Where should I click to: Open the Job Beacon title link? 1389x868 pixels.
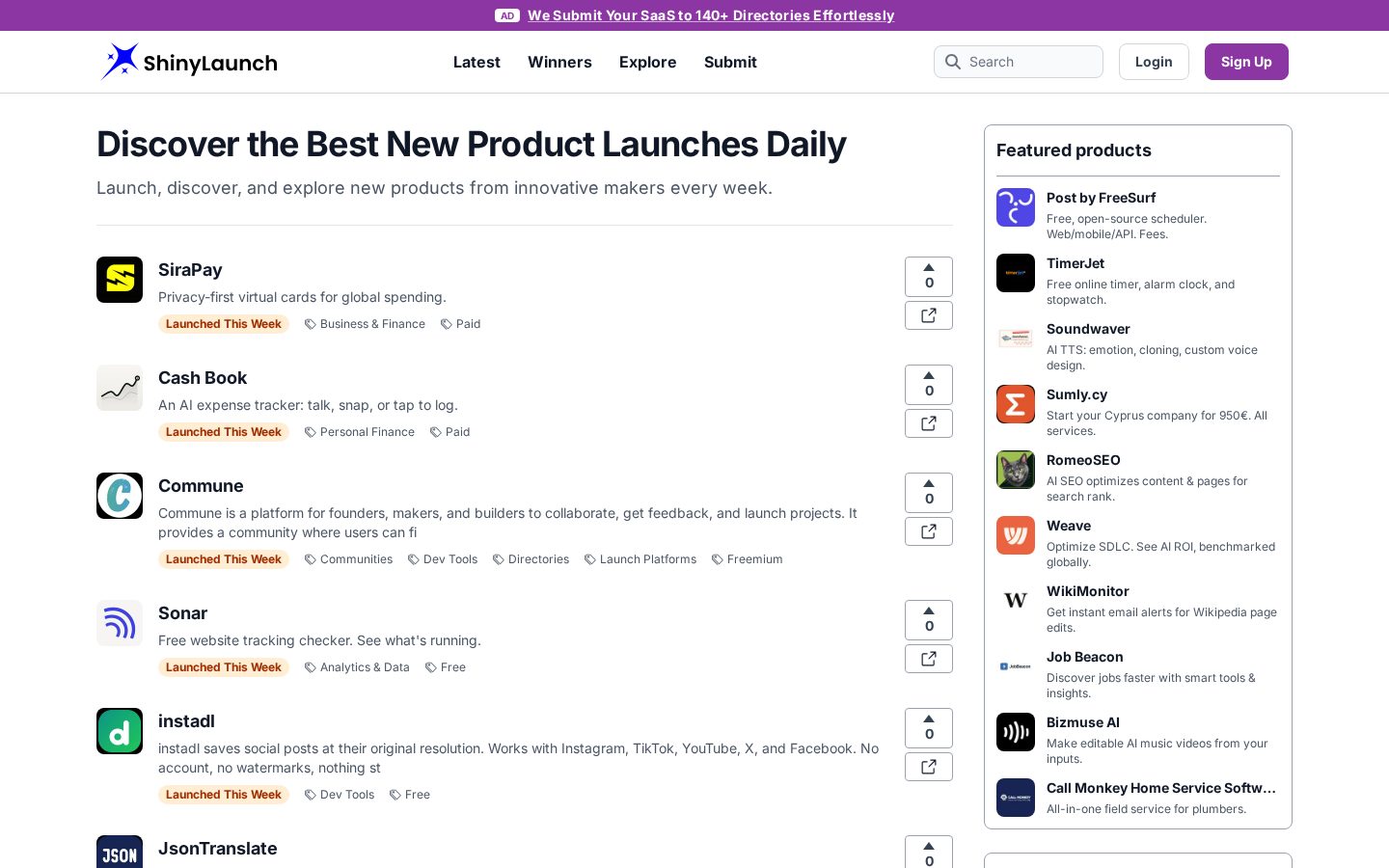point(1085,657)
